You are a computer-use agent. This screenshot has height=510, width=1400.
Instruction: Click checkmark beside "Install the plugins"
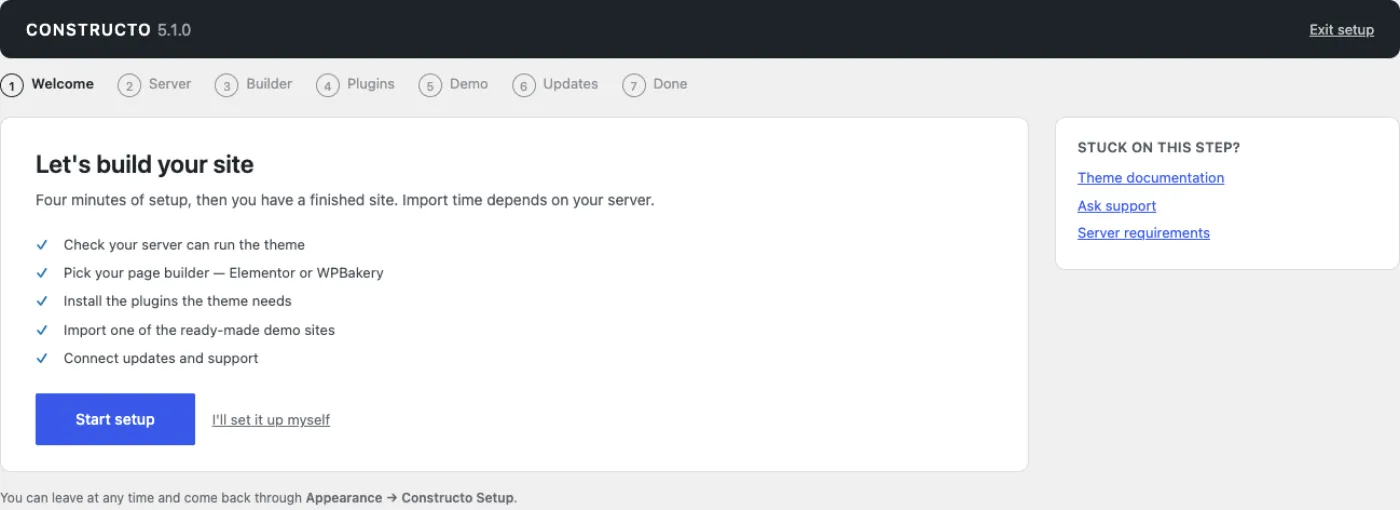click(42, 301)
